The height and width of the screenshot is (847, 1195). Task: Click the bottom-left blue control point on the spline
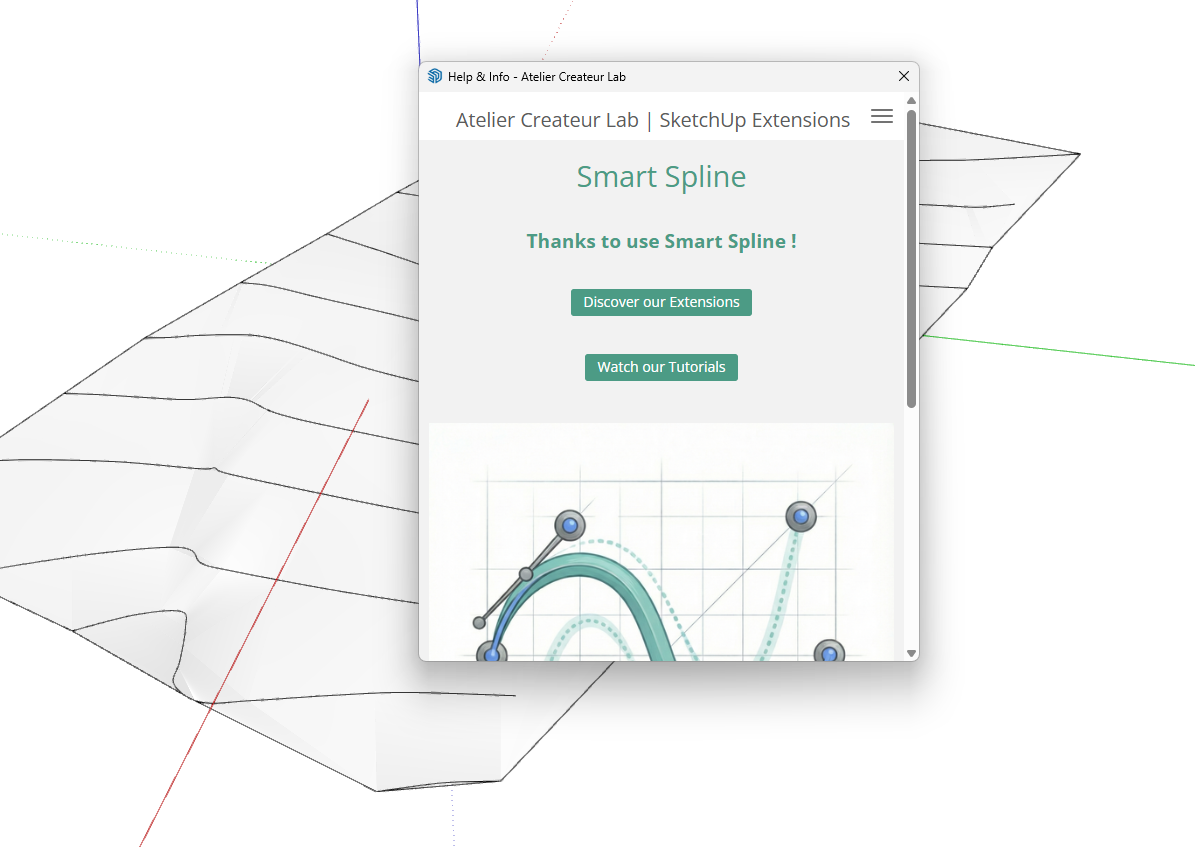point(491,654)
